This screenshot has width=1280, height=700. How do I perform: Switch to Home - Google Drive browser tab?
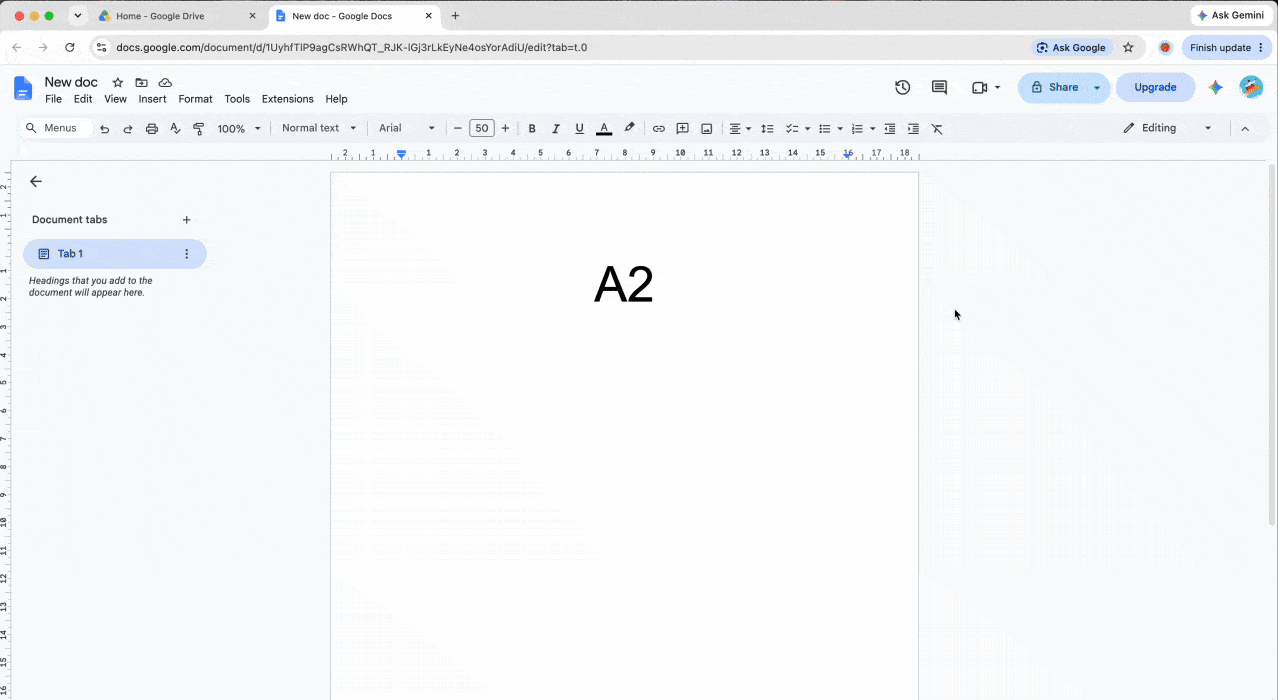(177, 16)
